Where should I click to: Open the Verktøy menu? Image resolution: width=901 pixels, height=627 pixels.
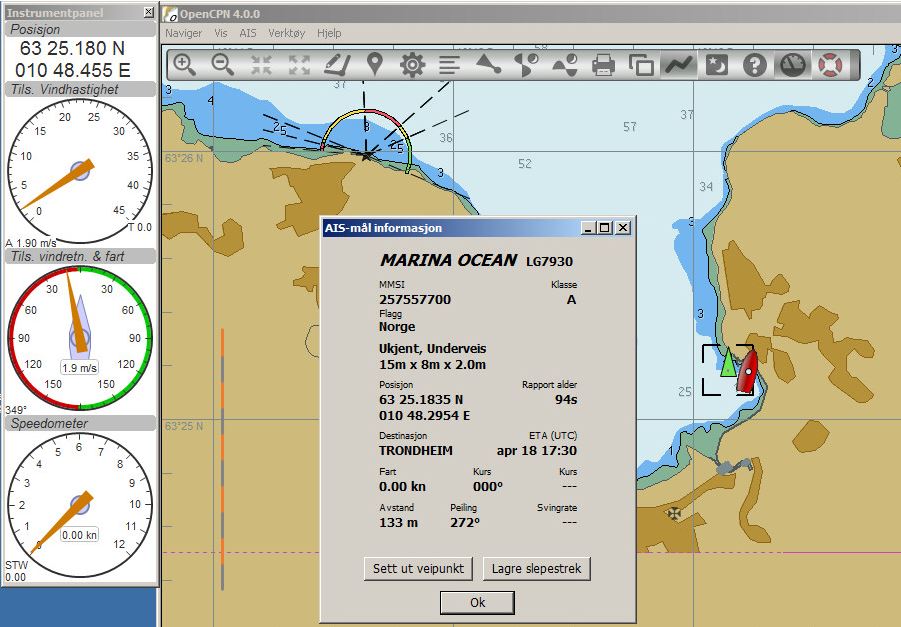click(x=287, y=33)
